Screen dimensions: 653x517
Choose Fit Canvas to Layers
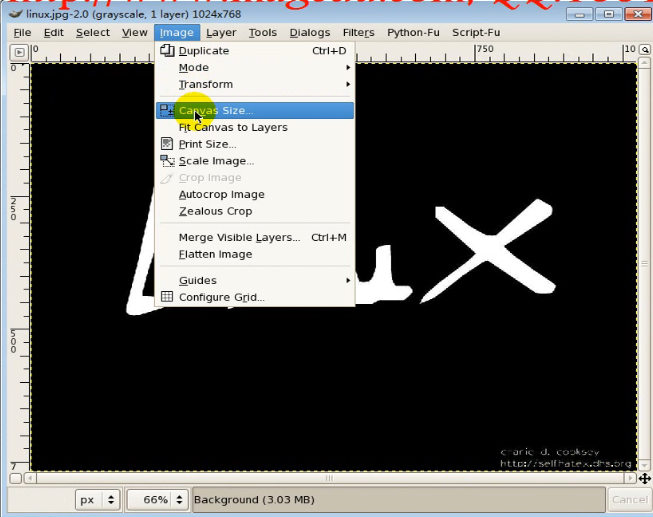pyautogui.click(x=255, y=127)
